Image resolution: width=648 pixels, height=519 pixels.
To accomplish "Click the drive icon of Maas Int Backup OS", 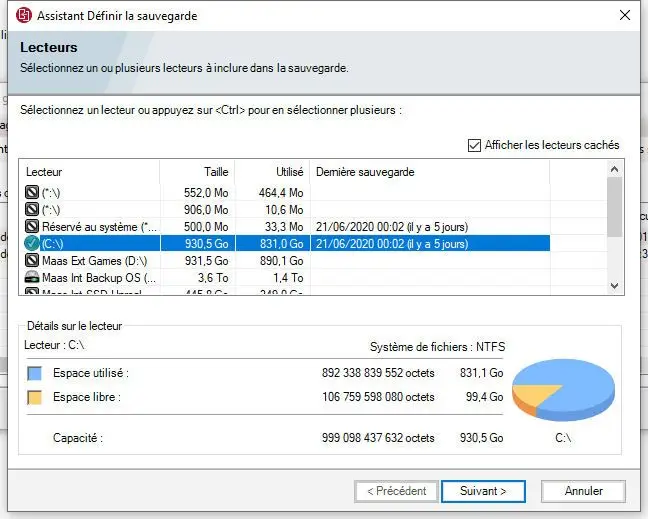I will (x=32, y=277).
